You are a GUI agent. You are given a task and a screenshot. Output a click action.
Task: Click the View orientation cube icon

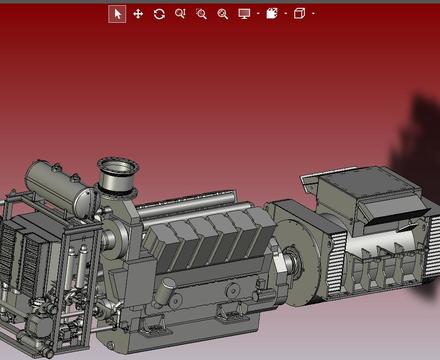point(299,14)
